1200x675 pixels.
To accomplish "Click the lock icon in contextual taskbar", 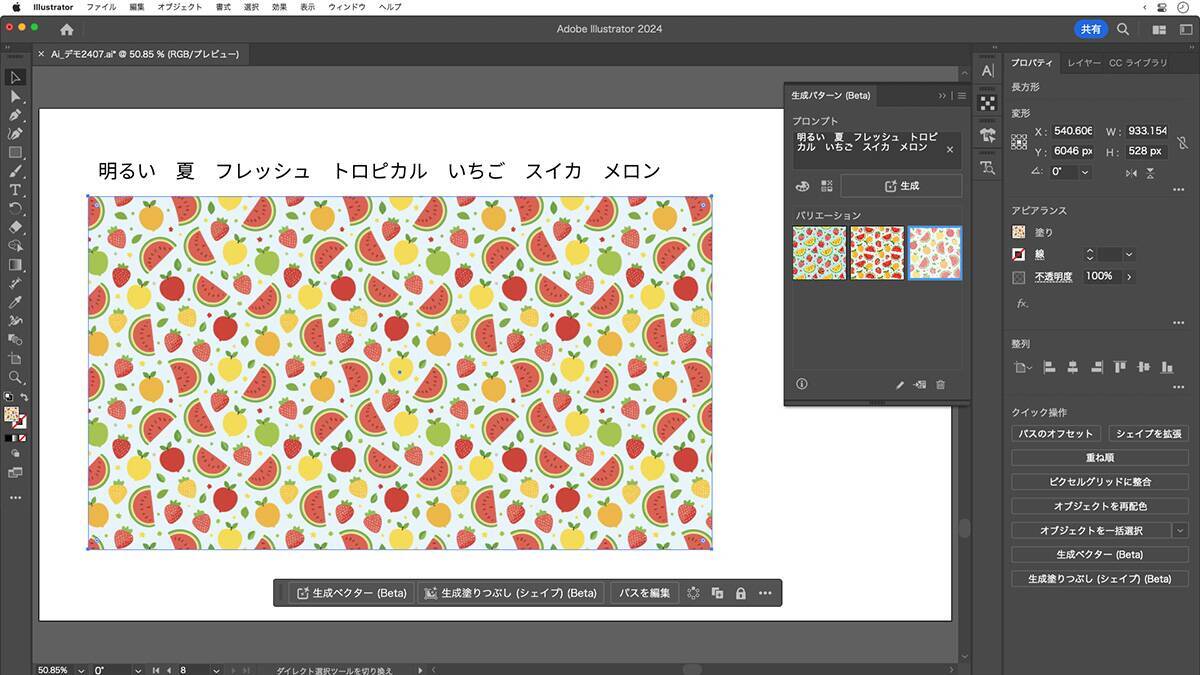I will [740, 593].
